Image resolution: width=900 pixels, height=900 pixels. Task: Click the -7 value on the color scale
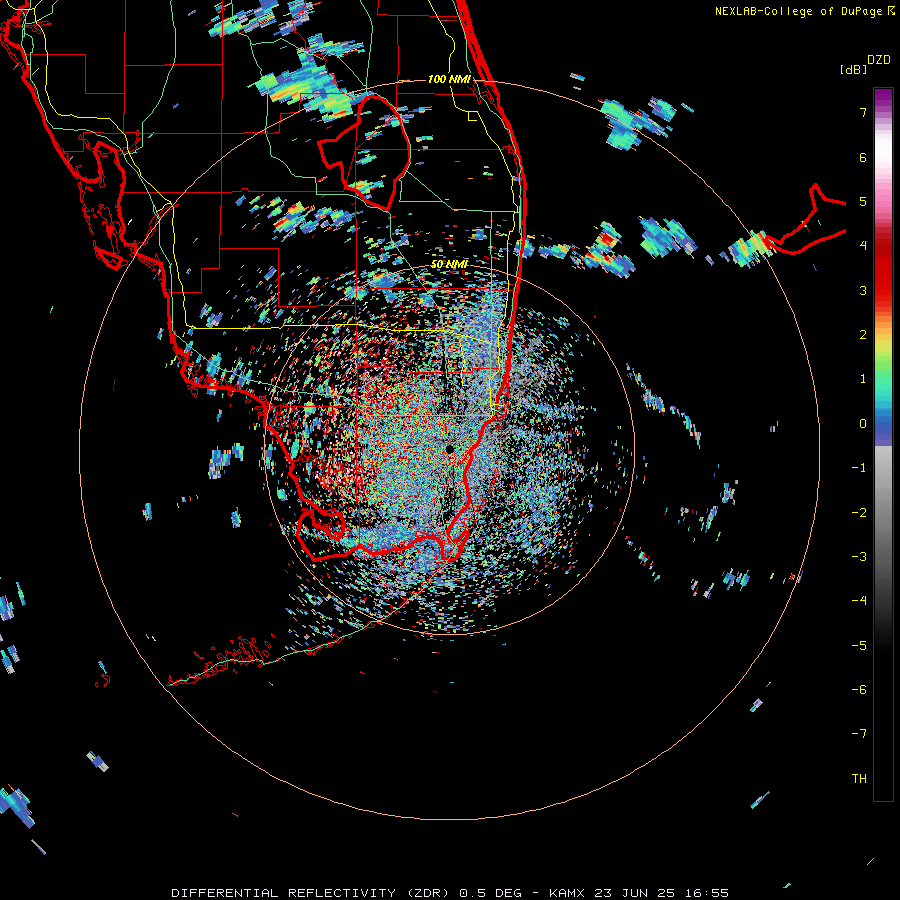859,734
